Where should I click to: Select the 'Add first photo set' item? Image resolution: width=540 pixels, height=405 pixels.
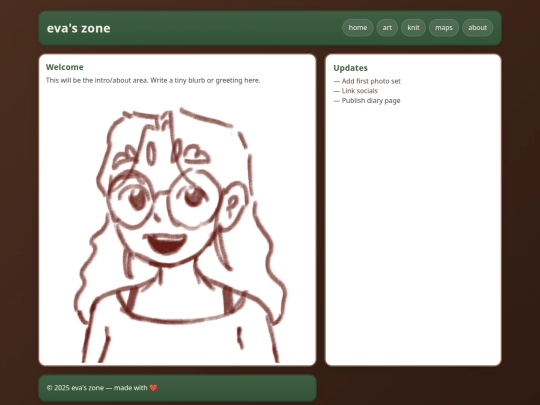(367, 81)
